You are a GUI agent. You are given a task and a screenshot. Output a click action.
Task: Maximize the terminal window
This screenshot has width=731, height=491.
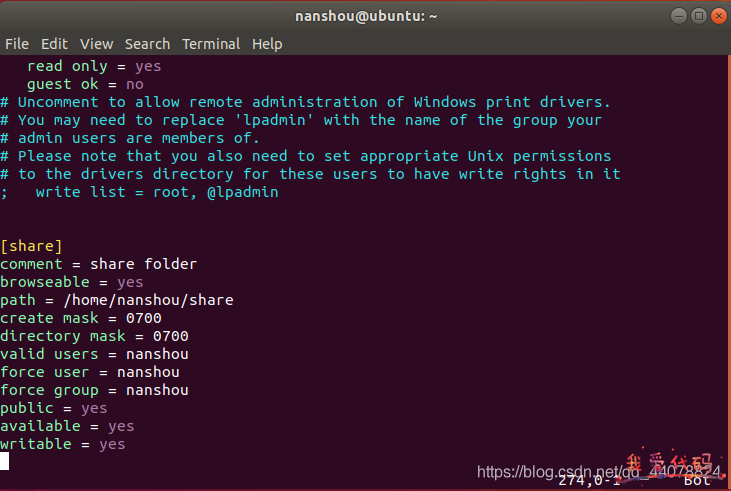[x=699, y=16]
